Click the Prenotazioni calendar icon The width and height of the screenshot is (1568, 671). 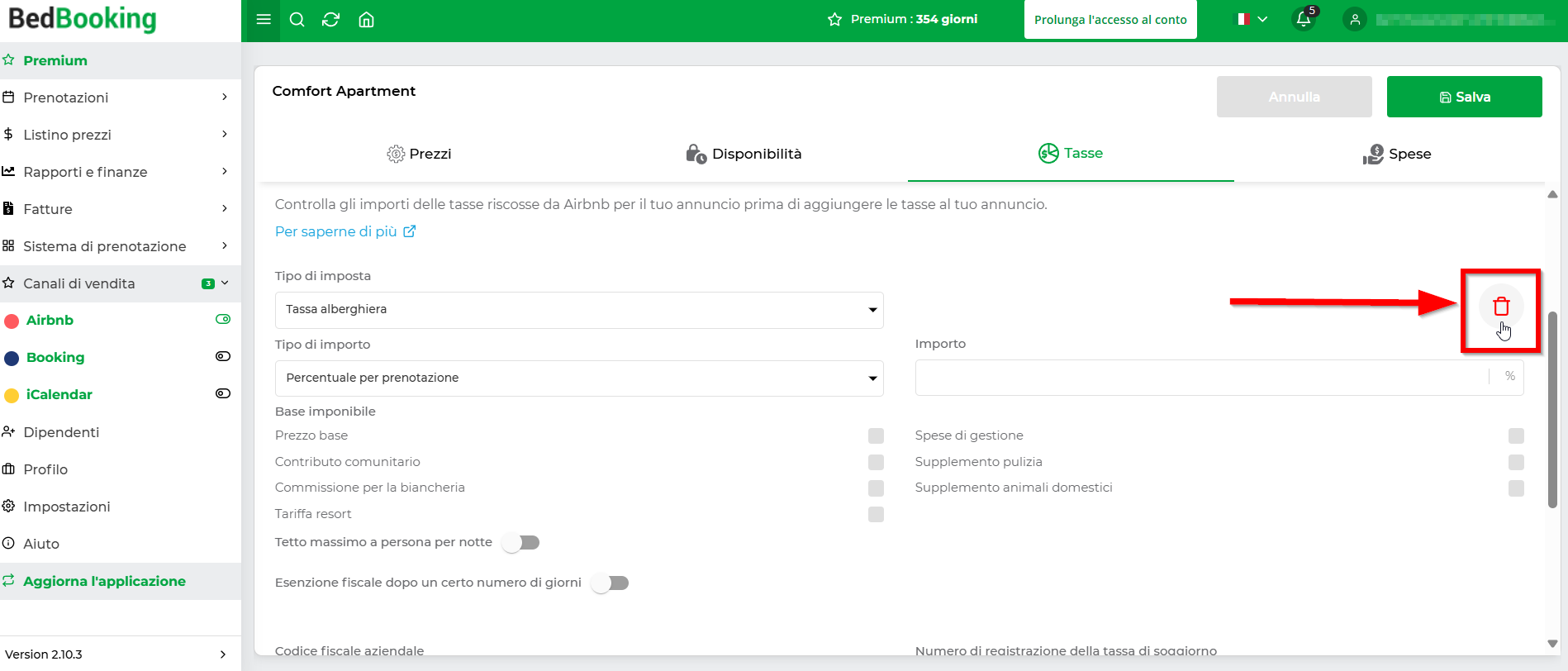8,98
